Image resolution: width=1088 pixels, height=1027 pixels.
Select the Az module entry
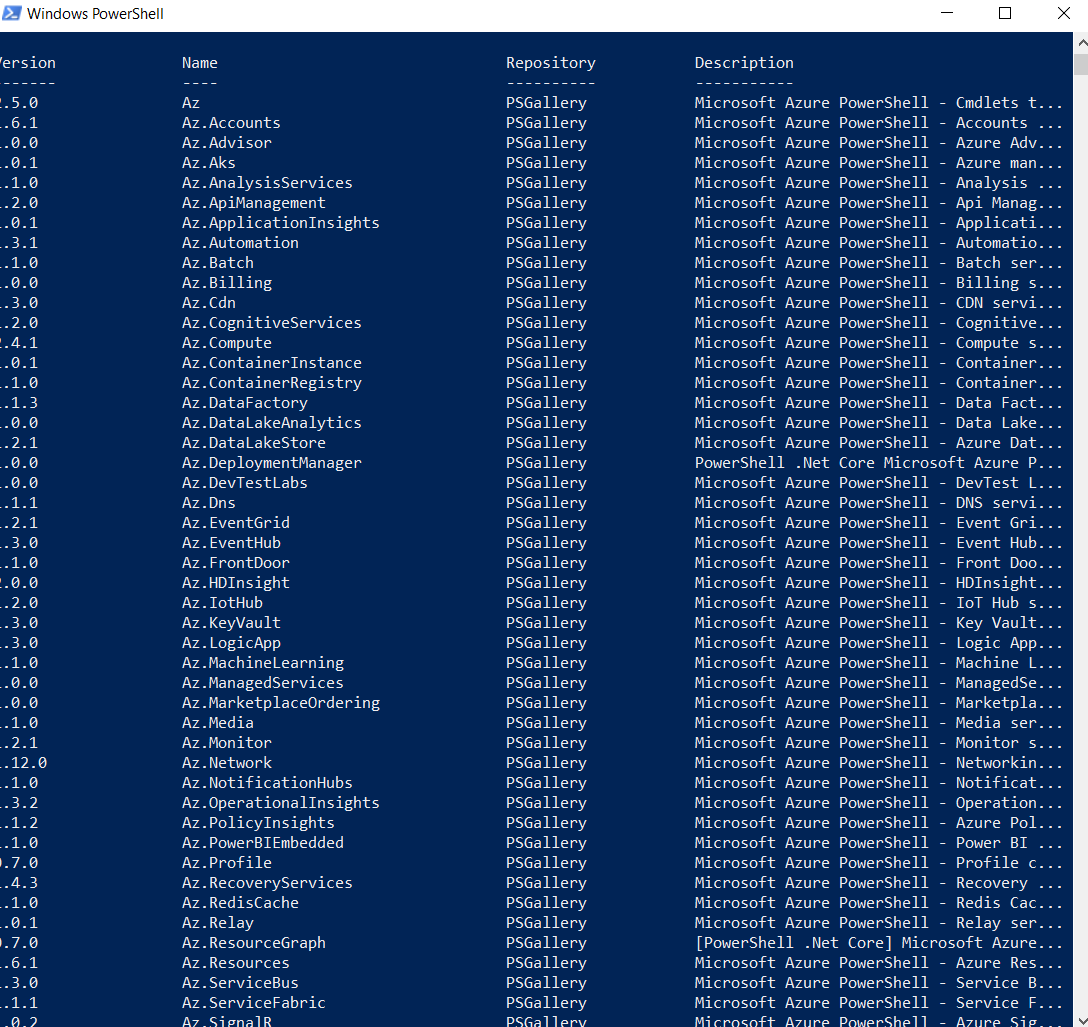pyautogui.click(x=189, y=102)
